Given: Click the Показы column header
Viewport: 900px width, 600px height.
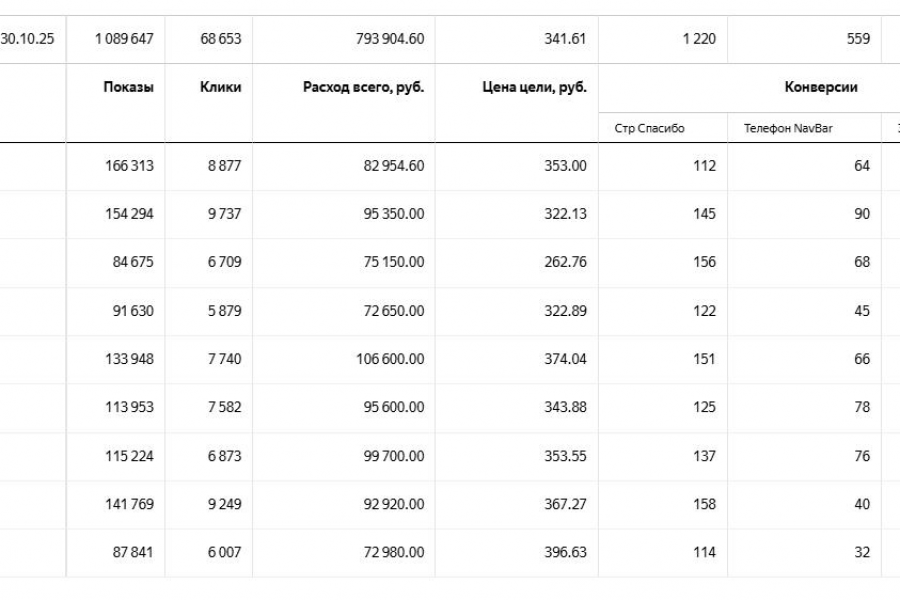Looking at the screenshot, I should point(128,87).
